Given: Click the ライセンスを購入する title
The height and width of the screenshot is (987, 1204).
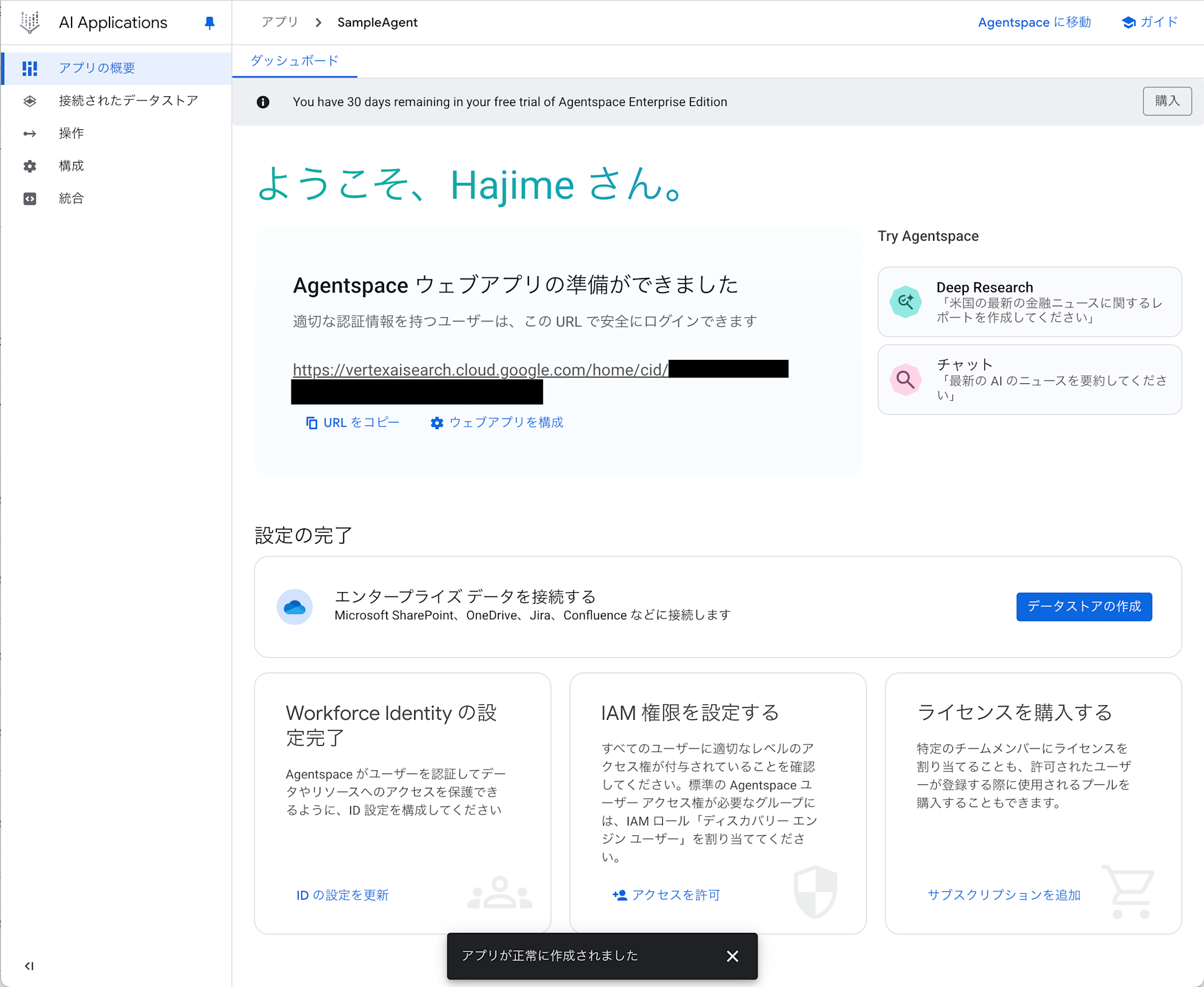Looking at the screenshot, I should pos(1014,713).
